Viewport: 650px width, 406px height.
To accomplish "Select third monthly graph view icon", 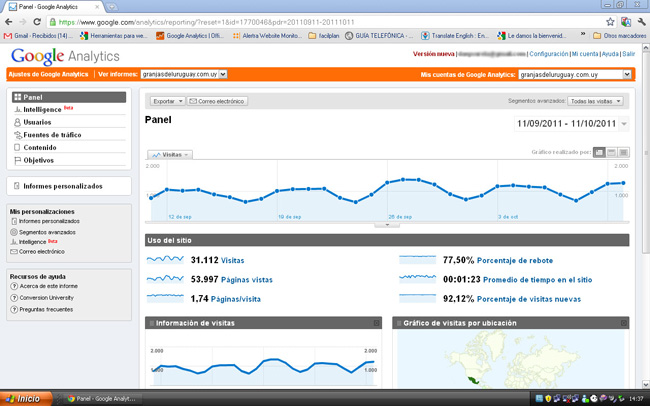I will click(x=623, y=153).
